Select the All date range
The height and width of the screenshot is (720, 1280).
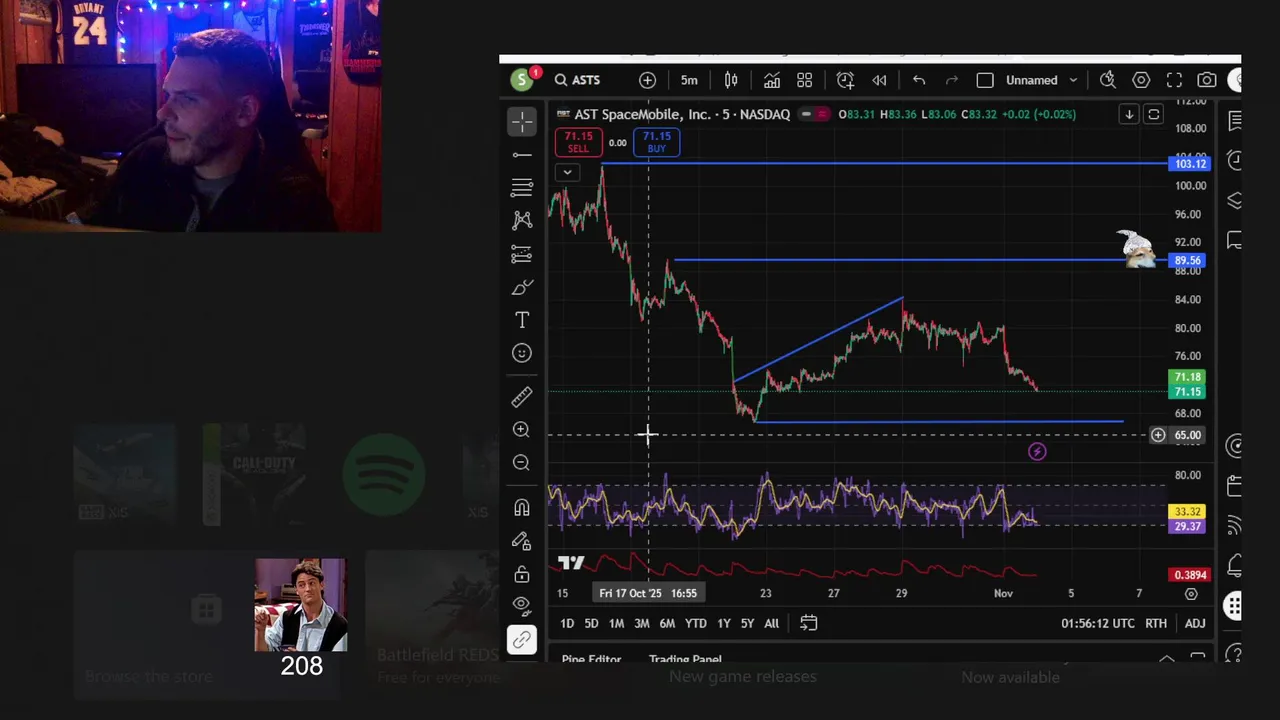[771, 623]
